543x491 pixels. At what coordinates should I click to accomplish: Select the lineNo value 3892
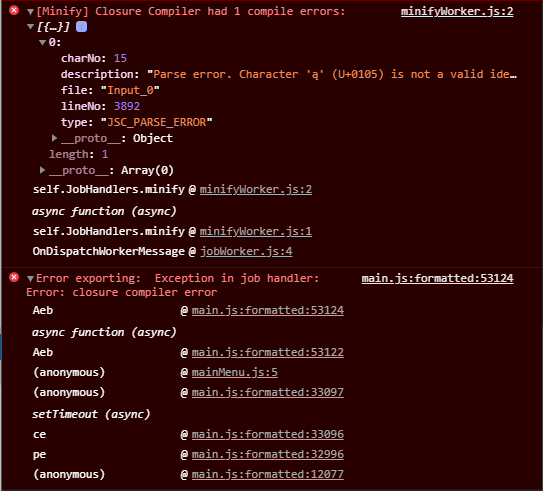click(127, 106)
